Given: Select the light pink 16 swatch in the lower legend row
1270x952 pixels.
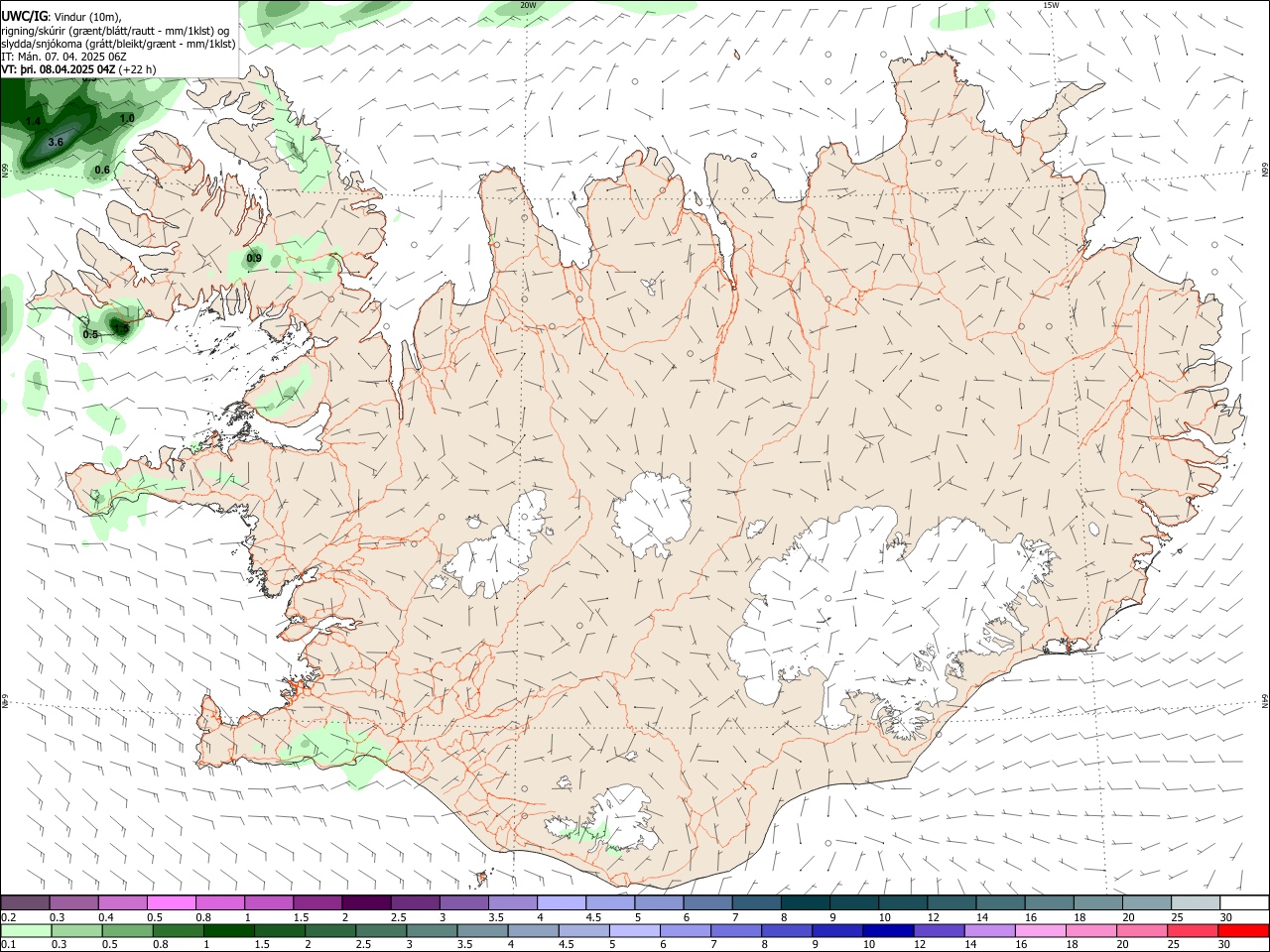Looking at the screenshot, I should click(1041, 931).
